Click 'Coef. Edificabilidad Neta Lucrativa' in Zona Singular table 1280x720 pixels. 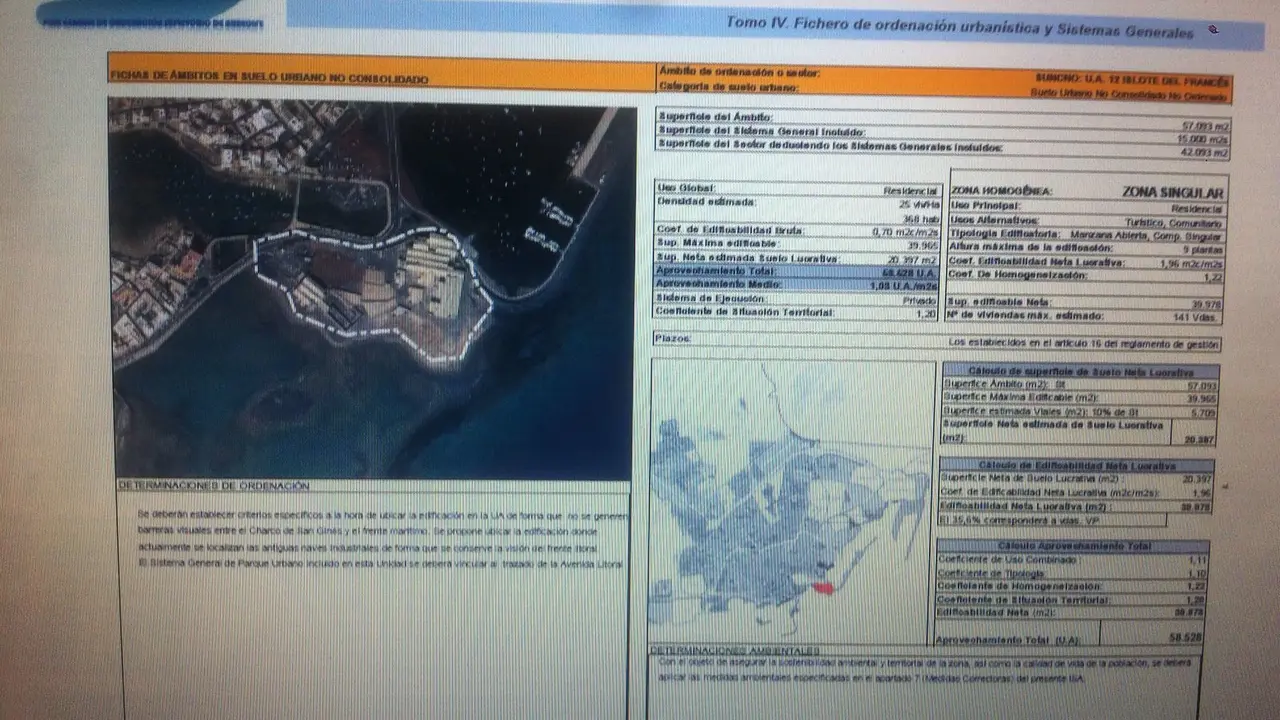[1037, 262]
